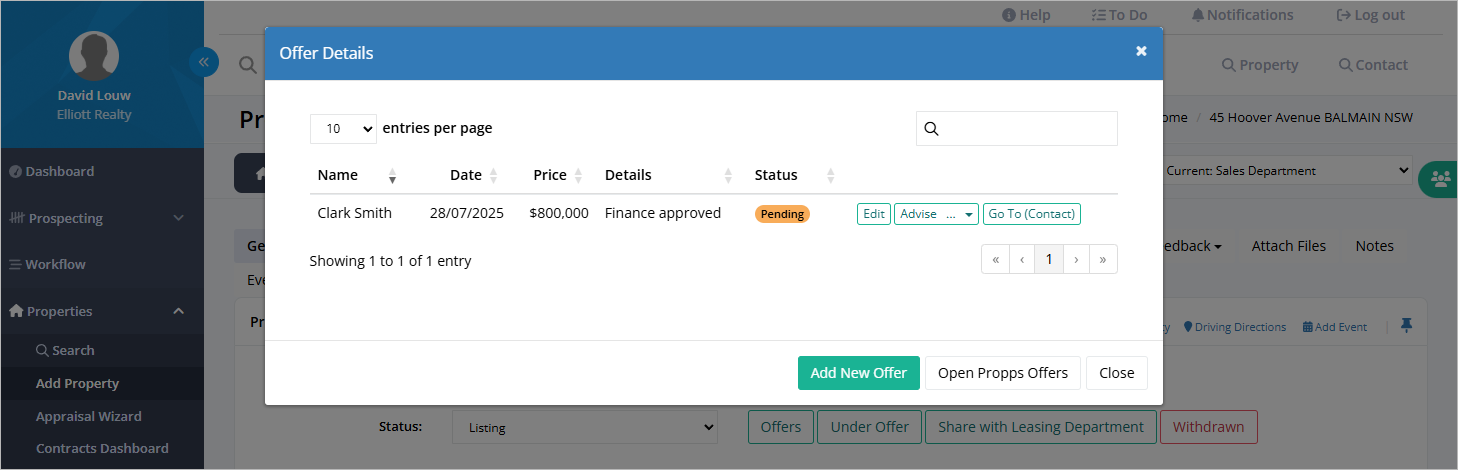Viewport: 1458px width, 470px height.
Task: Click Add Event link
Action: point(1335,327)
